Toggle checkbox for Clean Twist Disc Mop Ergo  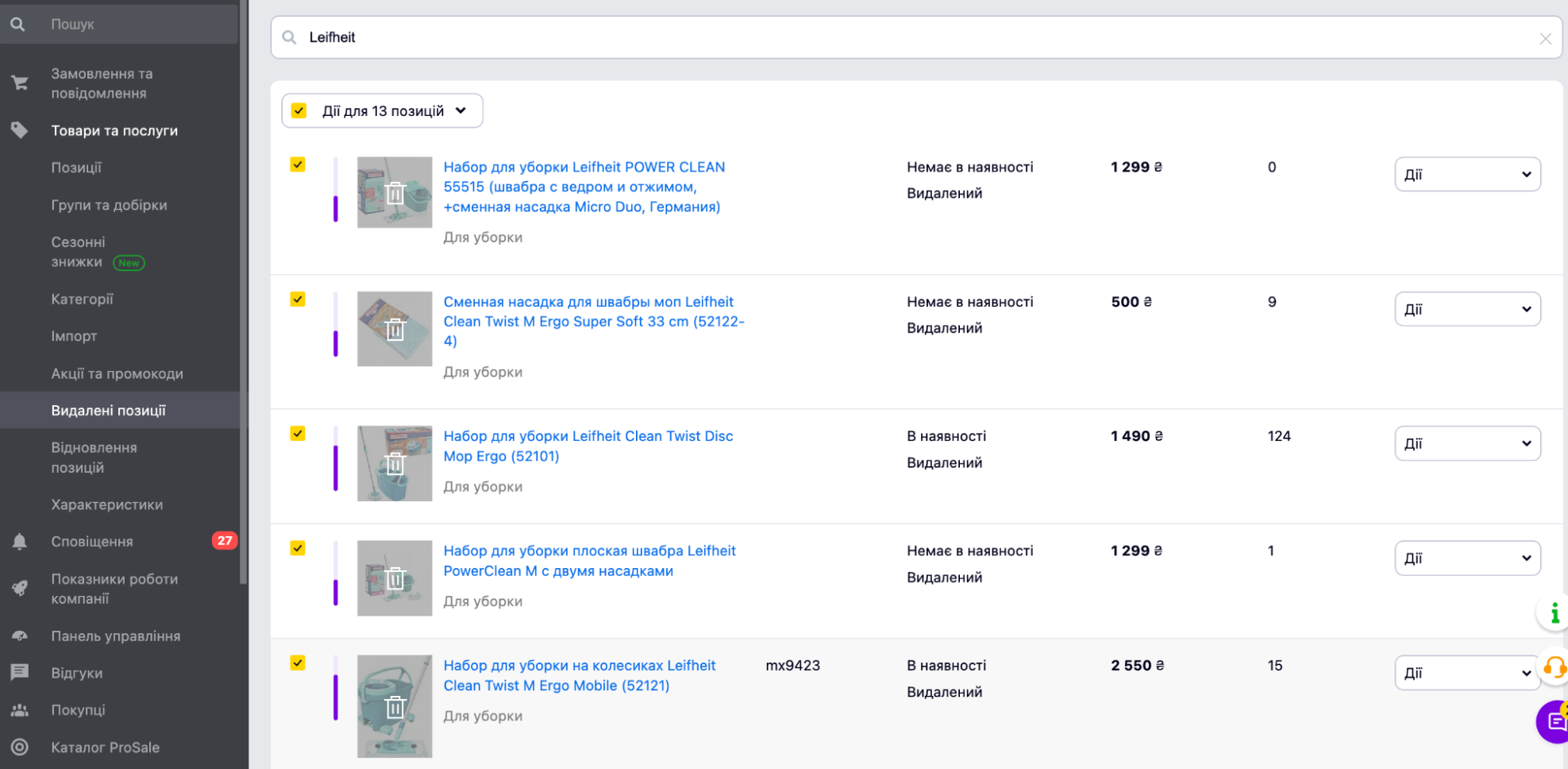tap(298, 434)
